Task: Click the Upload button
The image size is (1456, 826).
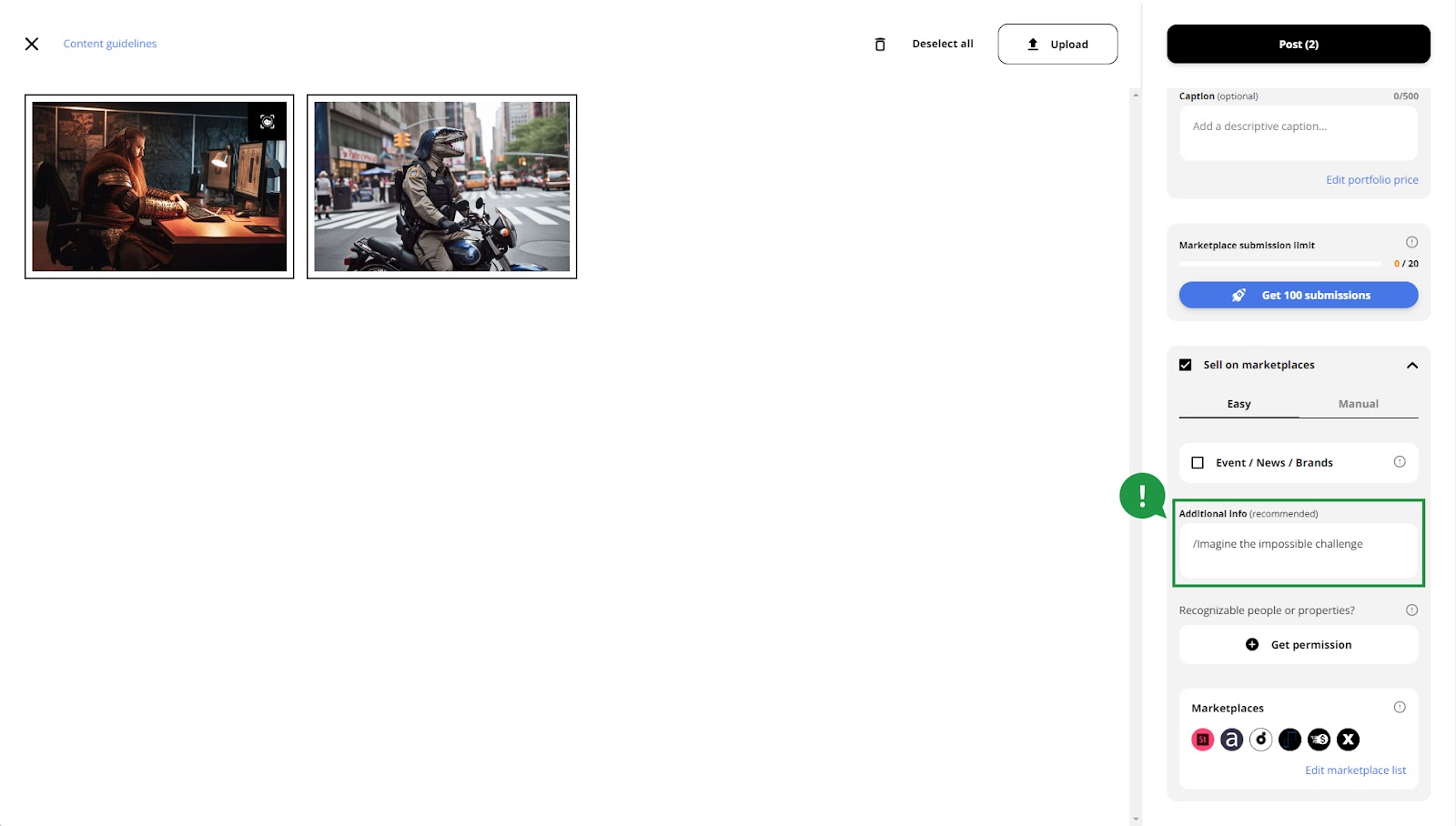Action: click(x=1057, y=44)
